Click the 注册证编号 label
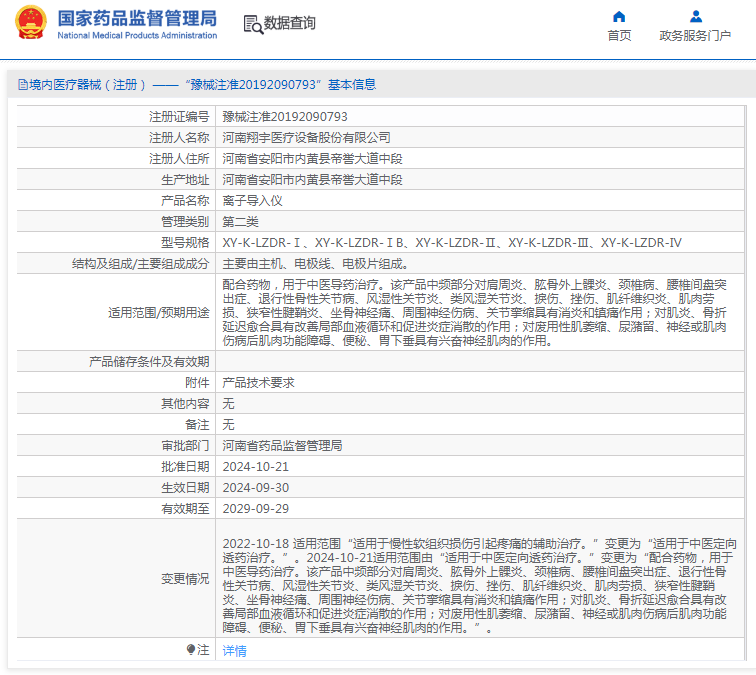The height and width of the screenshot is (675, 756). (x=179, y=117)
